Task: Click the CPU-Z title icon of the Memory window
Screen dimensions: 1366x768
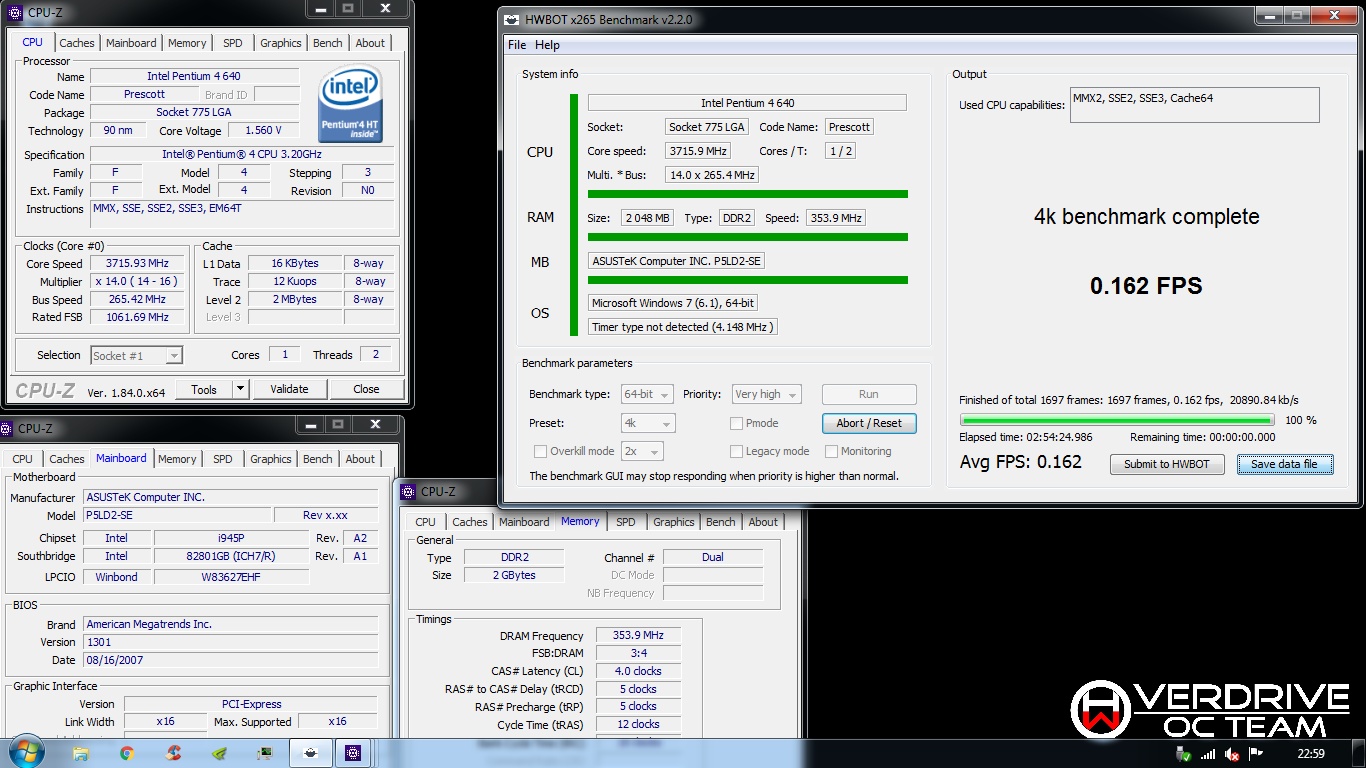Action: [x=408, y=491]
